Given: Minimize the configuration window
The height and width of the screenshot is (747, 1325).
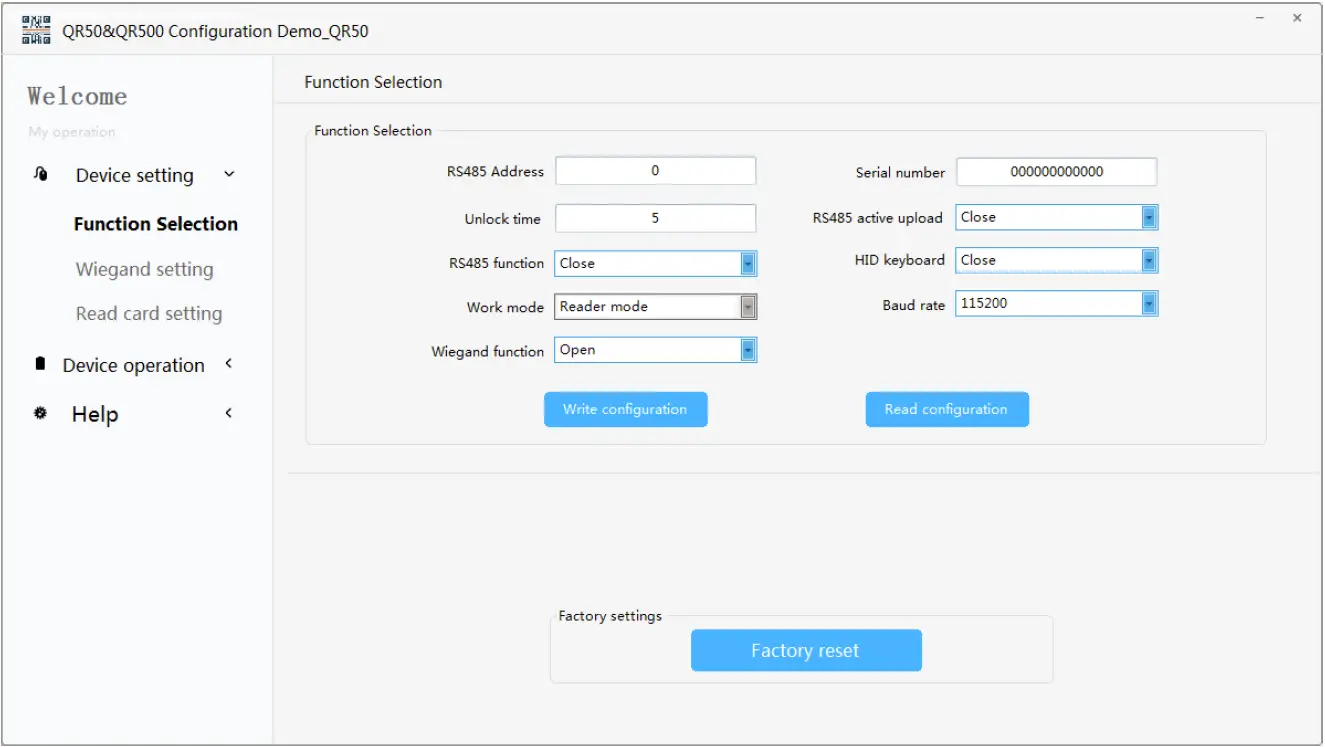Looking at the screenshot, I should [x=1260, y=18].
